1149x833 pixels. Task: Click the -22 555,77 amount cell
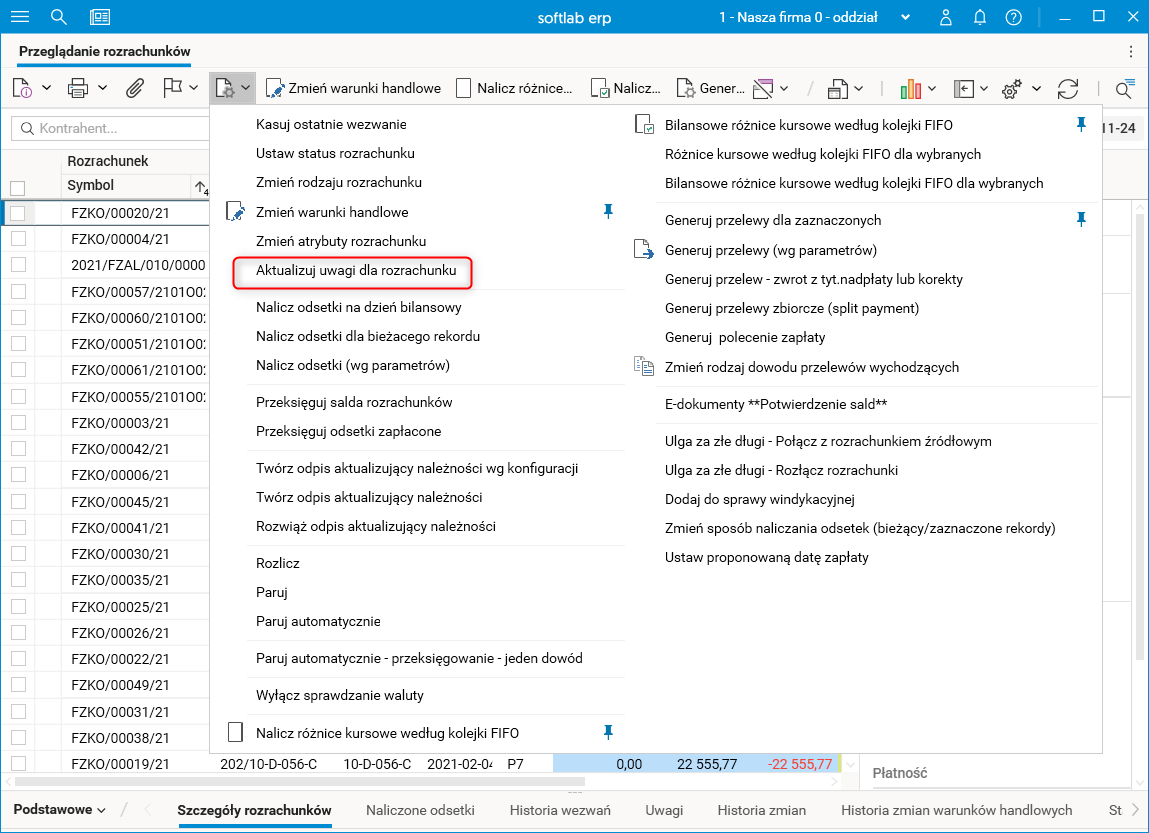[x=799, y=763]
